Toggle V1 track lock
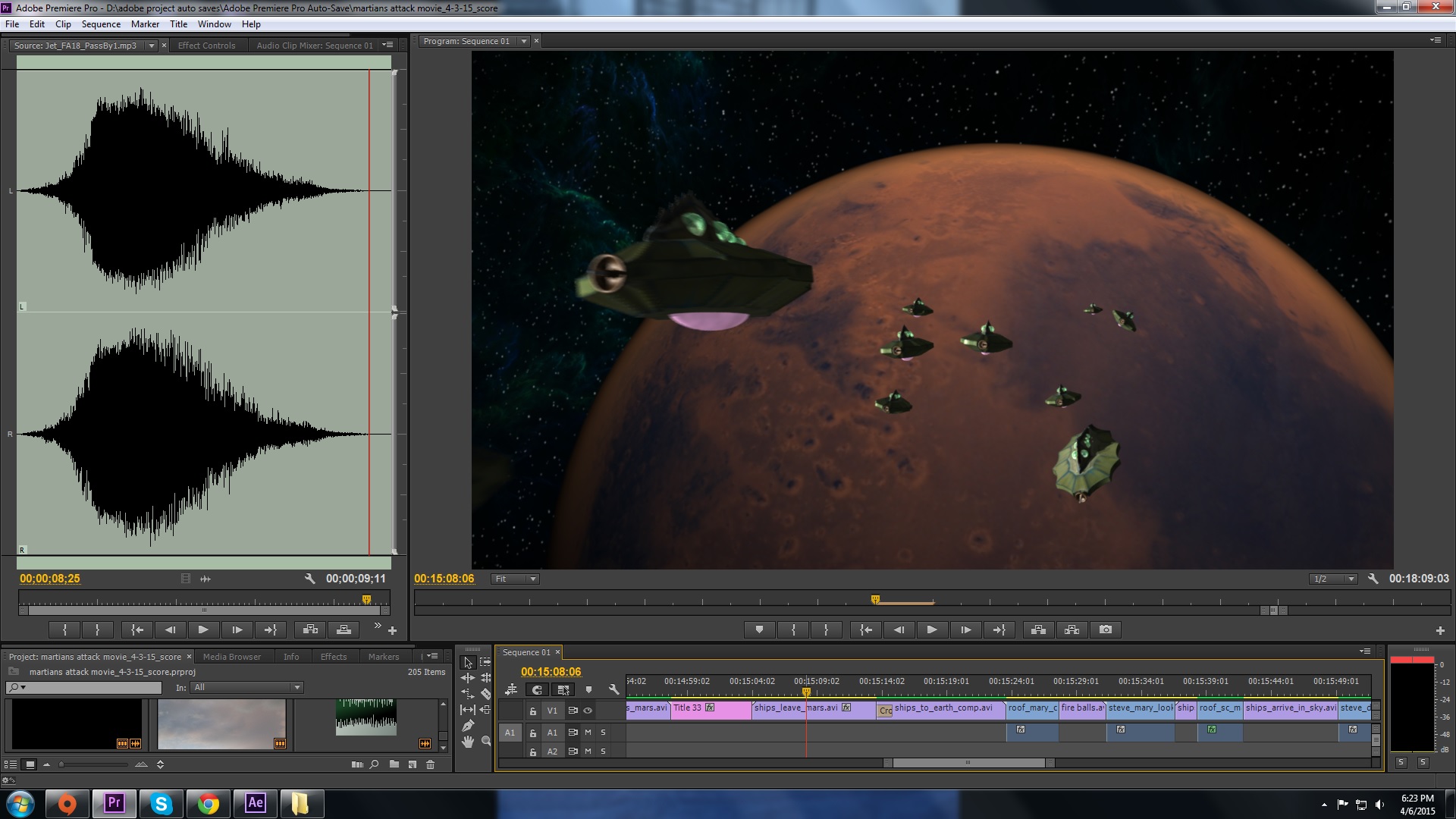 pos(533,711)
